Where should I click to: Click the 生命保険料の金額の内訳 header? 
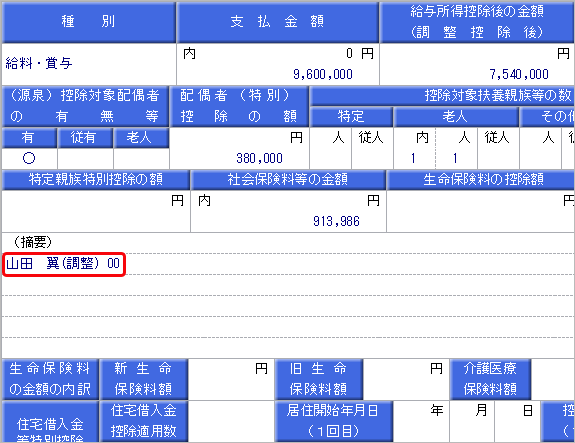click(x=50, y=379)
